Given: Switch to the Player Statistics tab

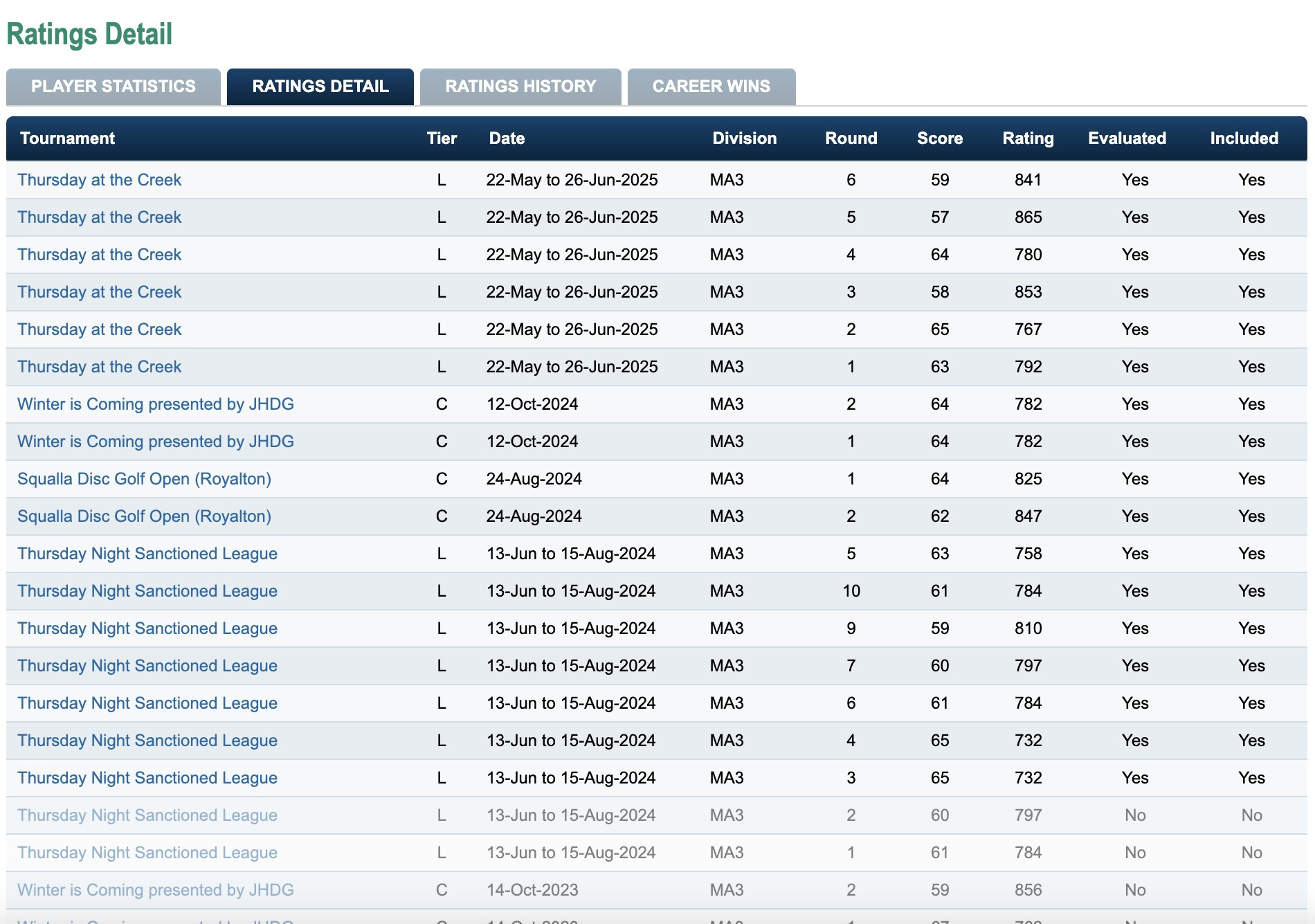Looking at the screenshot, I should coord(114,87).
